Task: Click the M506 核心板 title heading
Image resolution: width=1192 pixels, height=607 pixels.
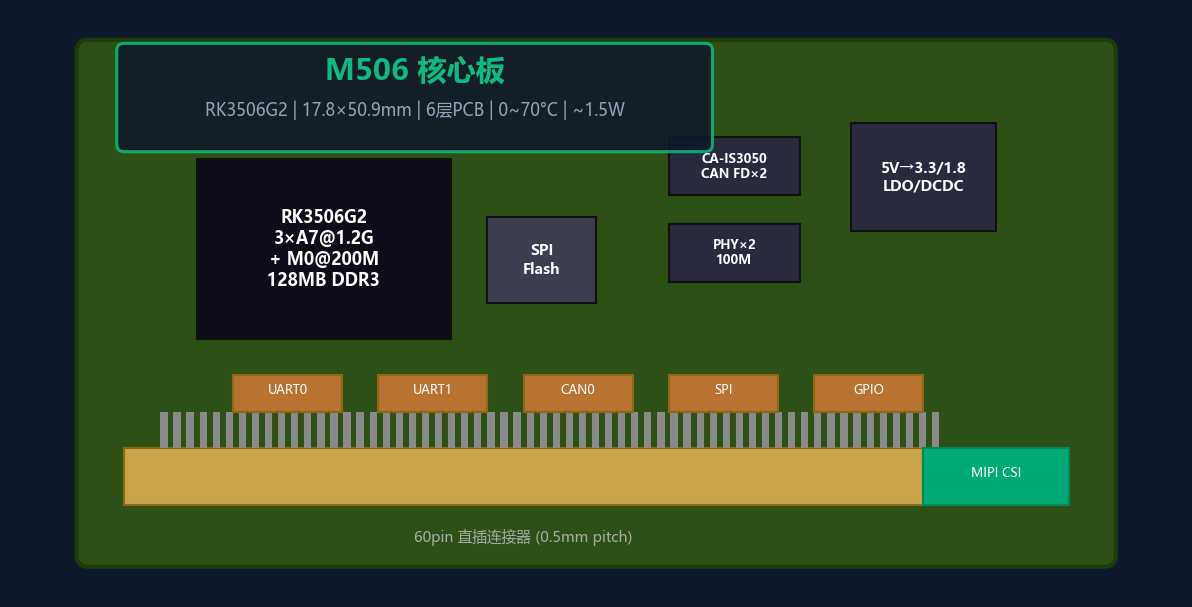Action: pyautogui.click(x=414, y=70)
